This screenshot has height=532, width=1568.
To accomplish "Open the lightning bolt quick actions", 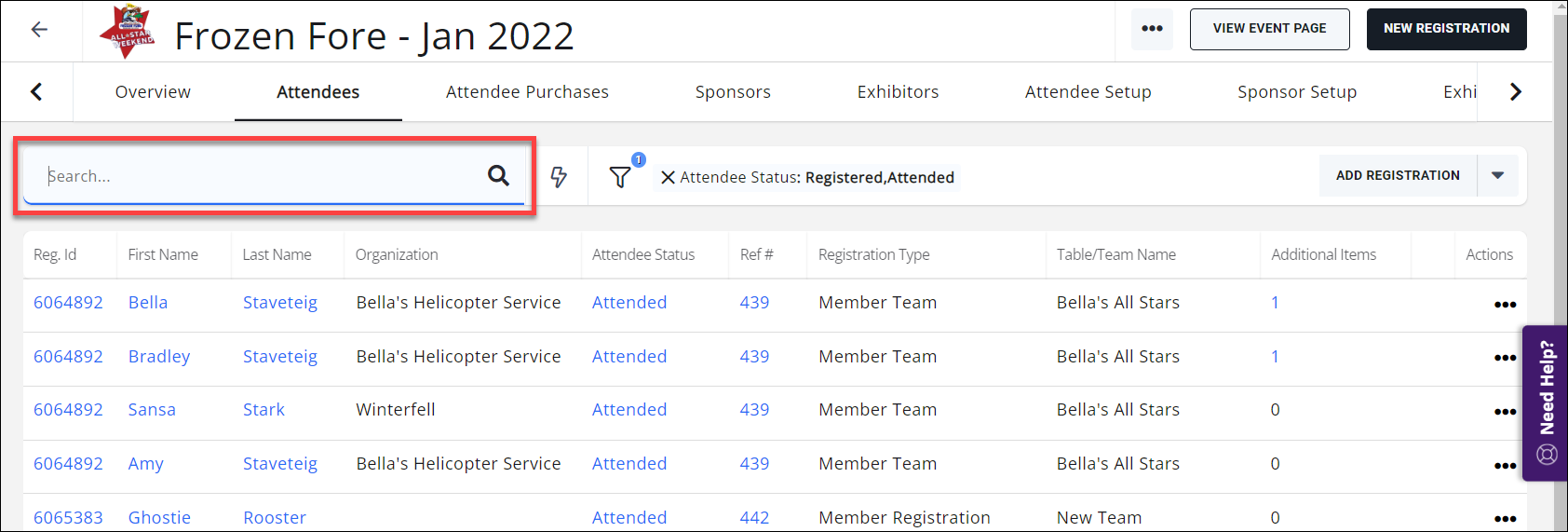I will pyautogui.click(x=559, y=177).
